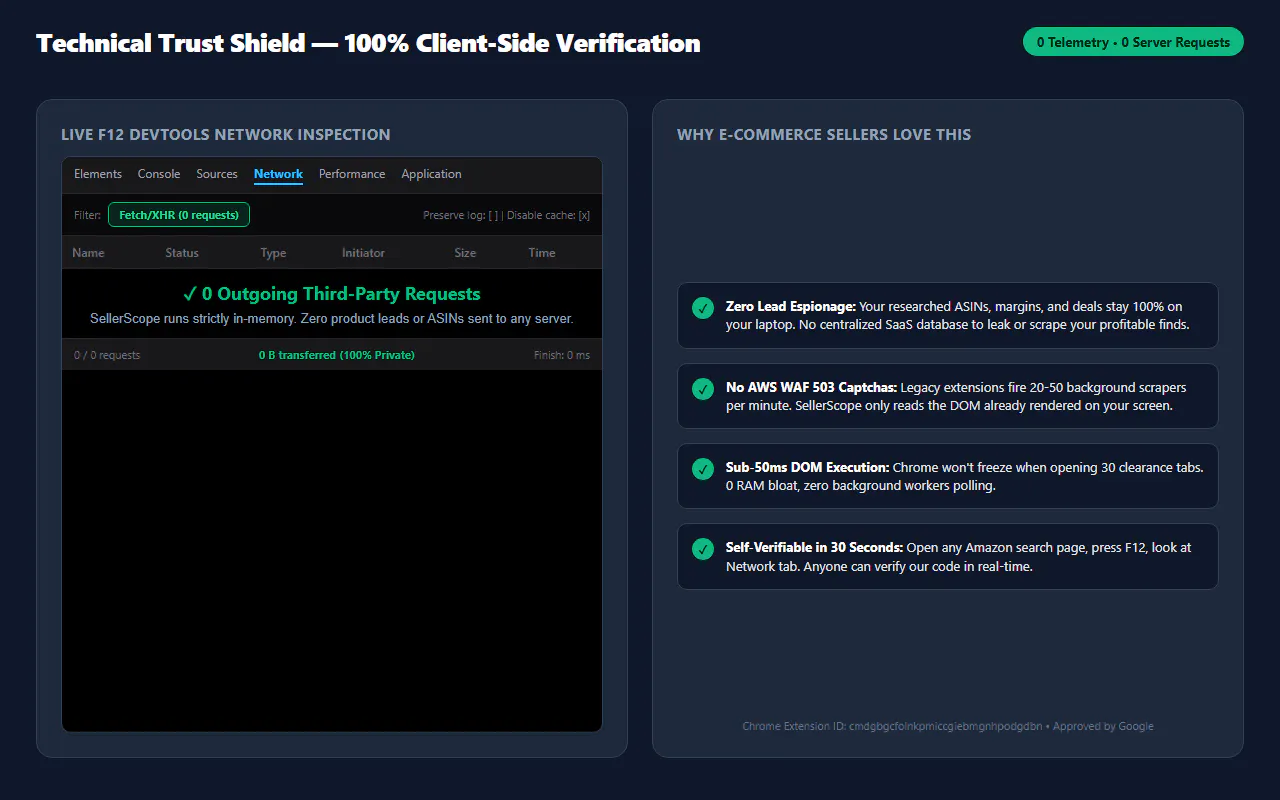Sort by the Size column header

(465, 253)
